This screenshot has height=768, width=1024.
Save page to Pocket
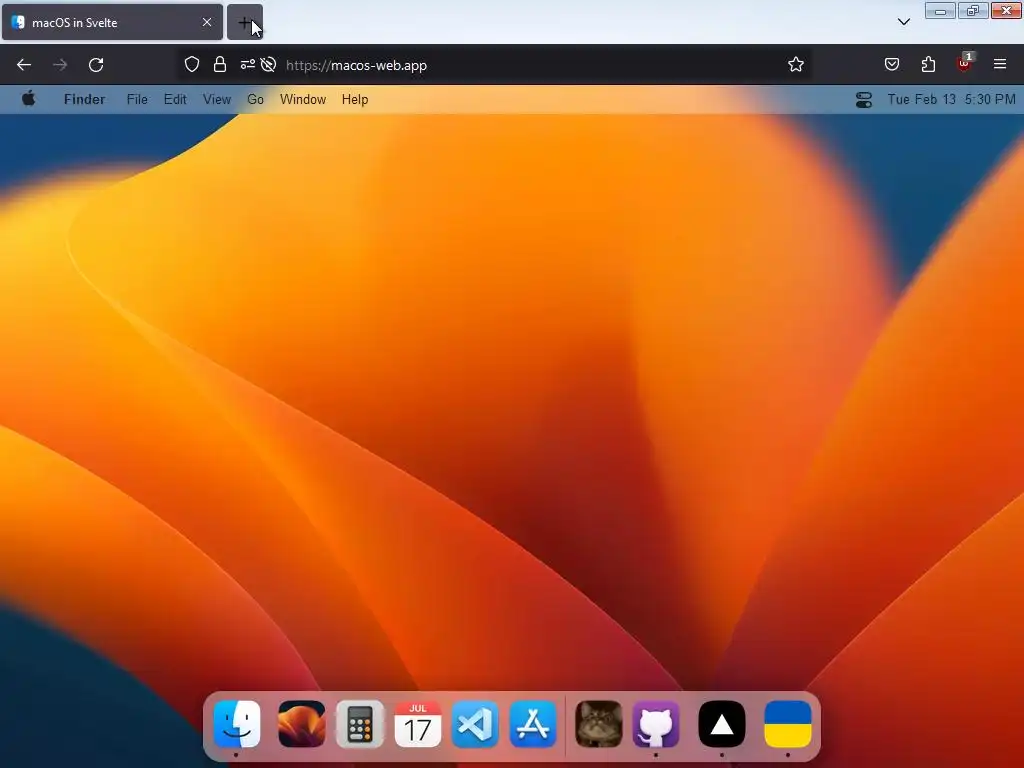pyautogui.click(x=892, y=64)
